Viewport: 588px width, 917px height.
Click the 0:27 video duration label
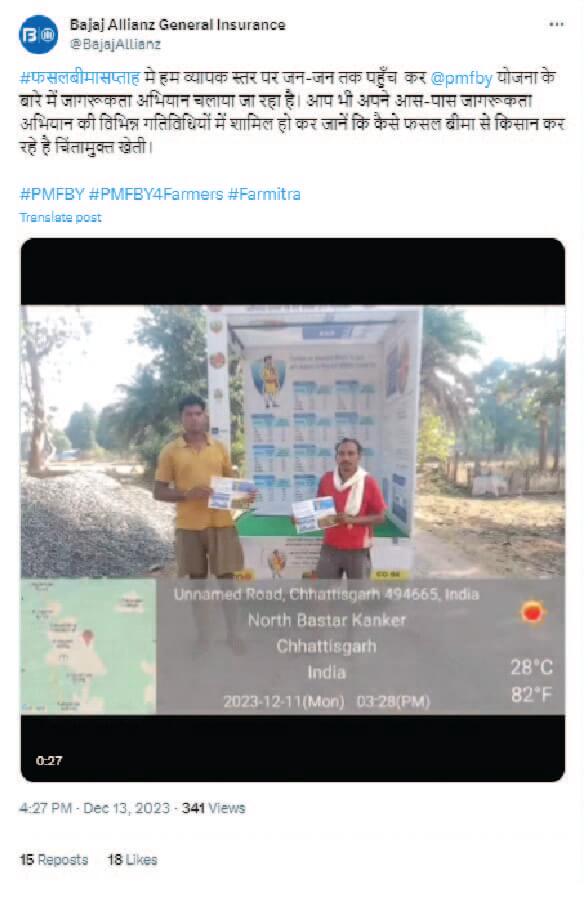[49, 760]
